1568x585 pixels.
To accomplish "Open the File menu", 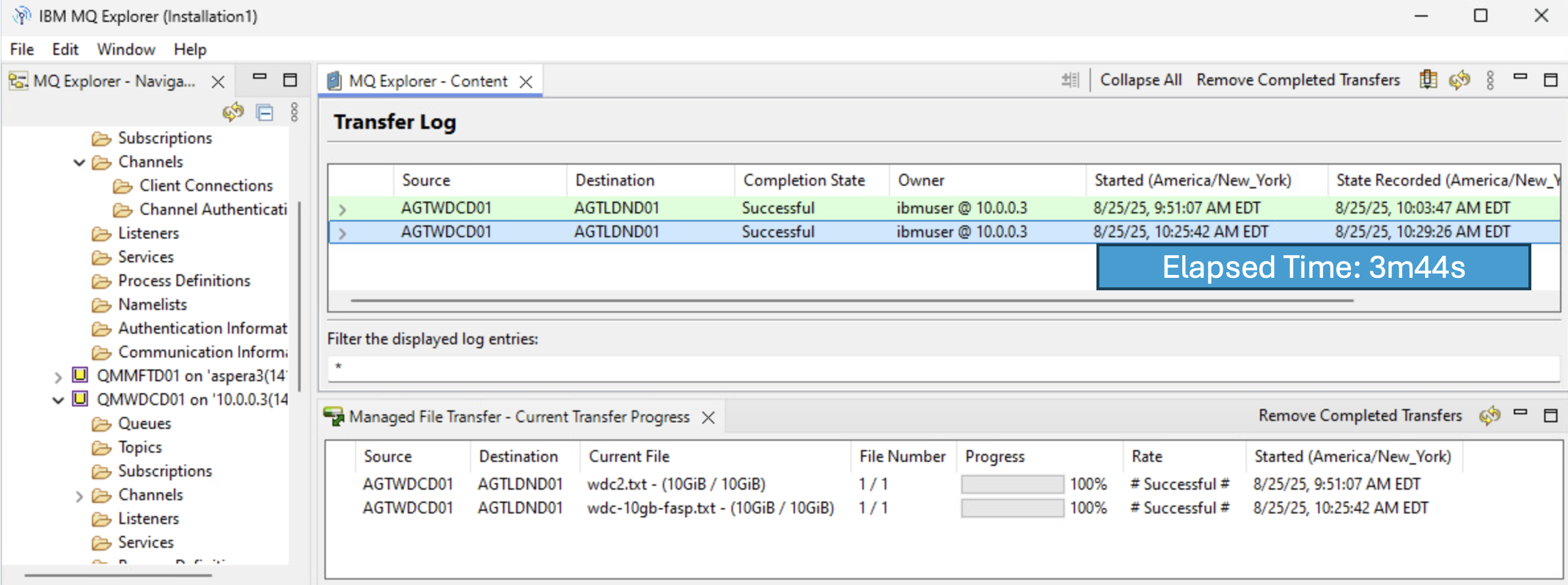I will [x=22, y=49].
